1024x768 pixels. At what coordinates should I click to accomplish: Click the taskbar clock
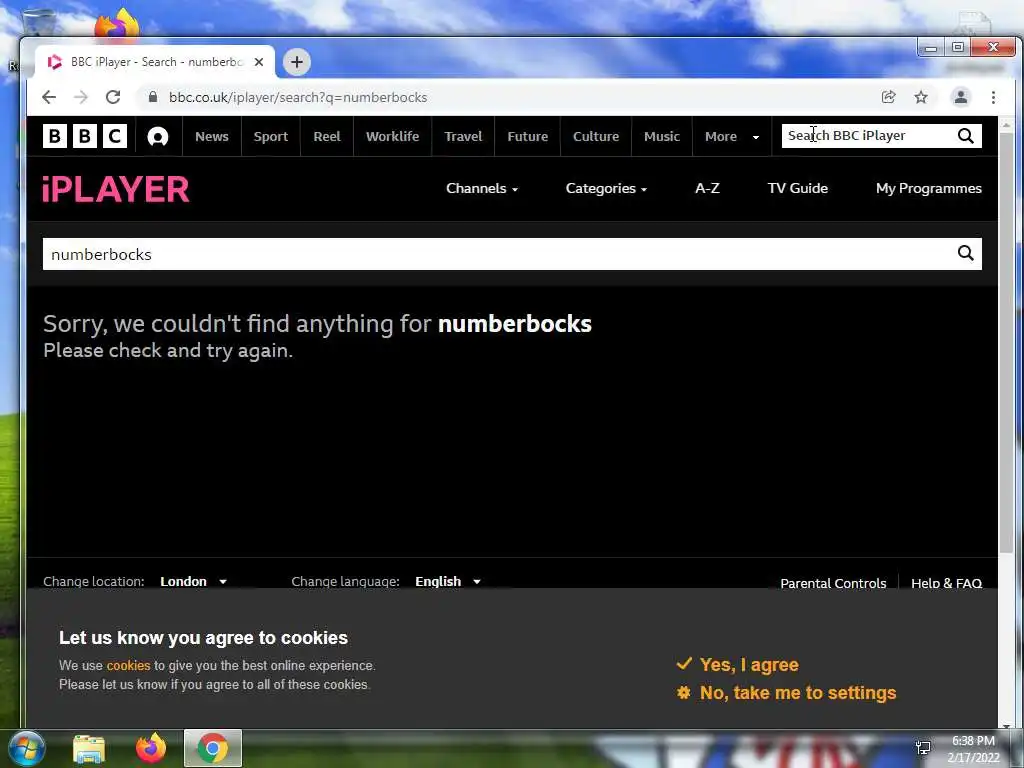click(x=974, y=749)
